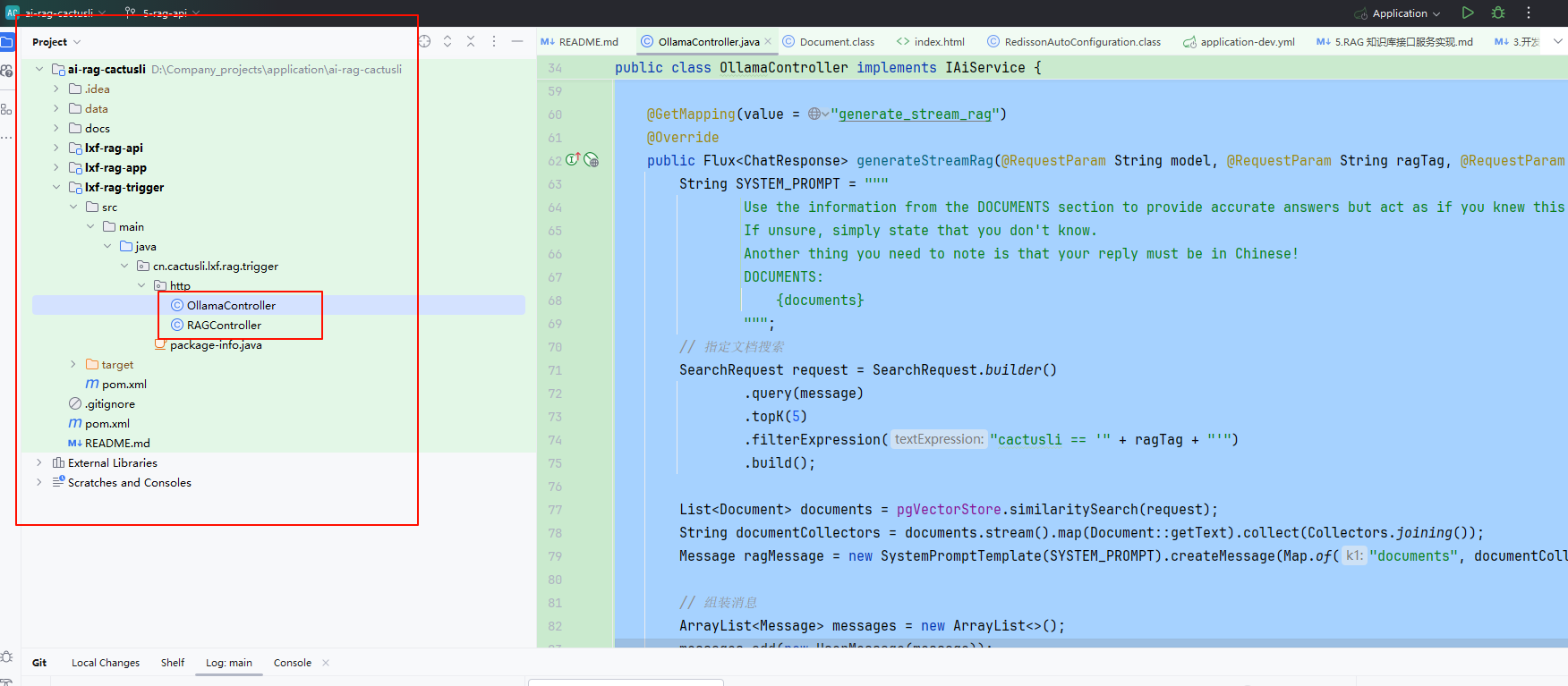This screenshot has height=686, width=1568.
Task: Close the Console tab in Git panel
Action: tap(326, 663)
